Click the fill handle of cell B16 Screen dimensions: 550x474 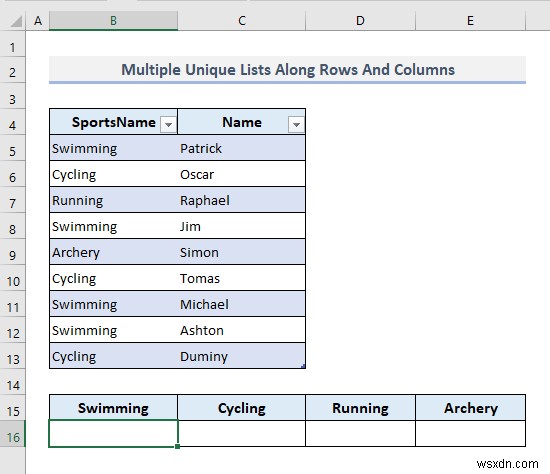pyautogui.click(x=177, y=446)
